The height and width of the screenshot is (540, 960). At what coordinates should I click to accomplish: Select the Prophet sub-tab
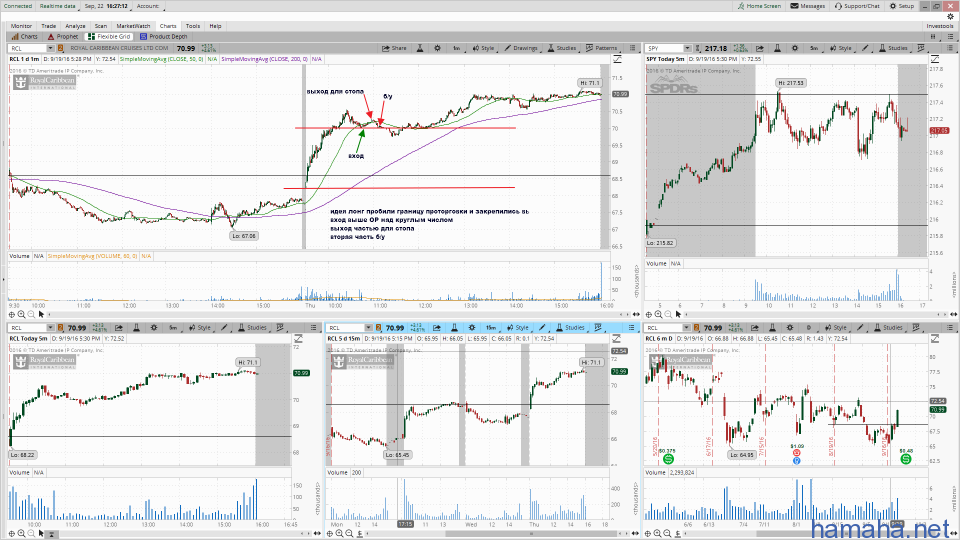63,37
